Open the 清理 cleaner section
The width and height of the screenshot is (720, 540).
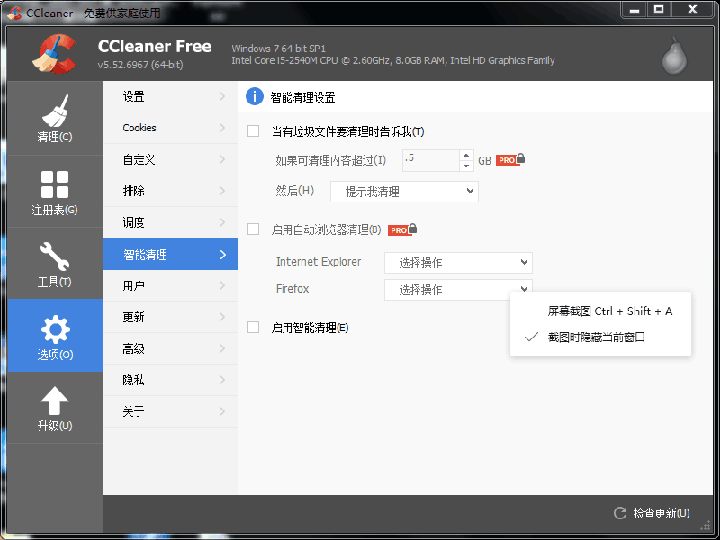tap(55, 118)
